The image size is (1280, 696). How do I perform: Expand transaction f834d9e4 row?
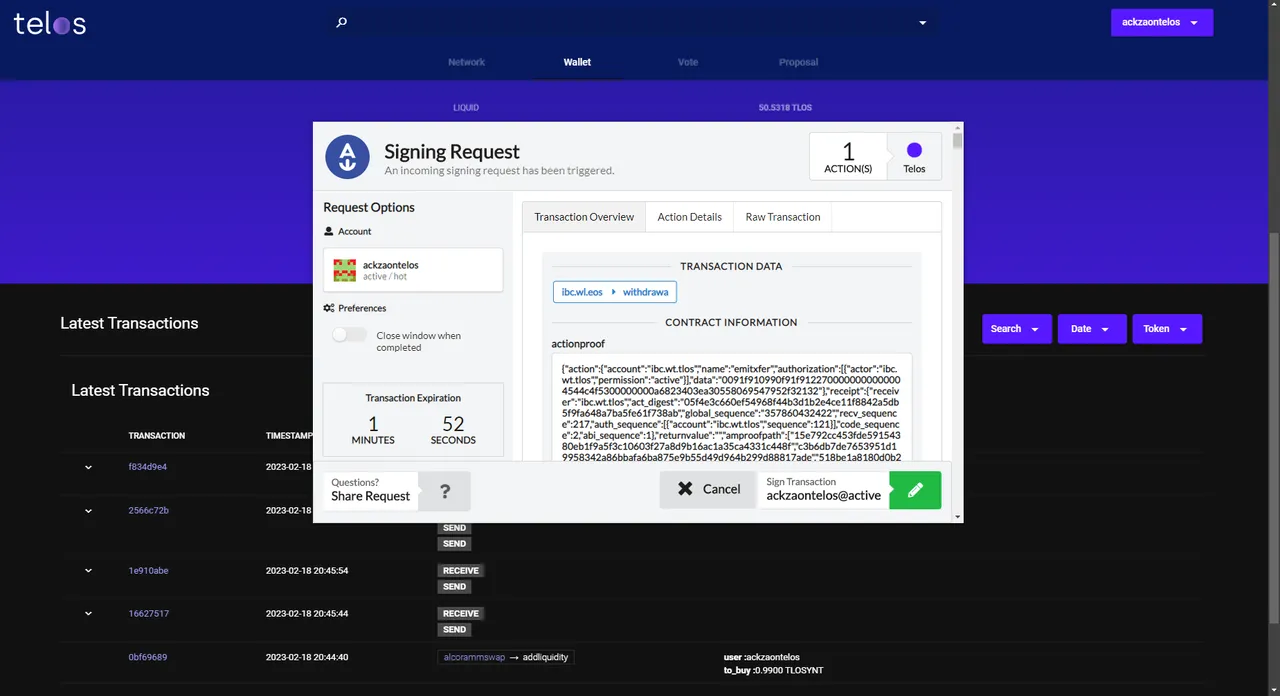click(x=88, y=467)
